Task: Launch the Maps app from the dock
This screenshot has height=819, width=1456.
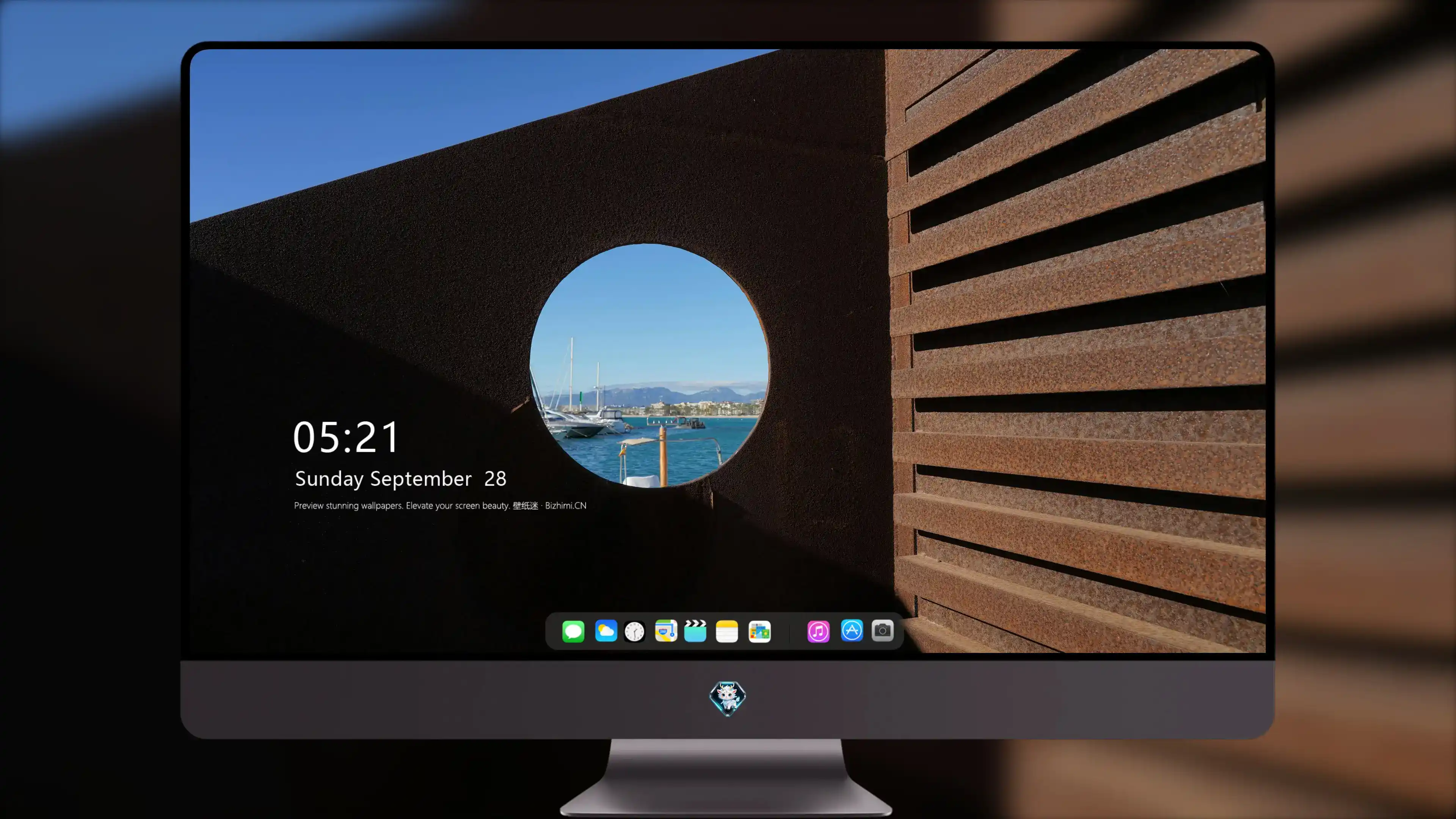Action: pyautogui.click(x=666, y=631)
